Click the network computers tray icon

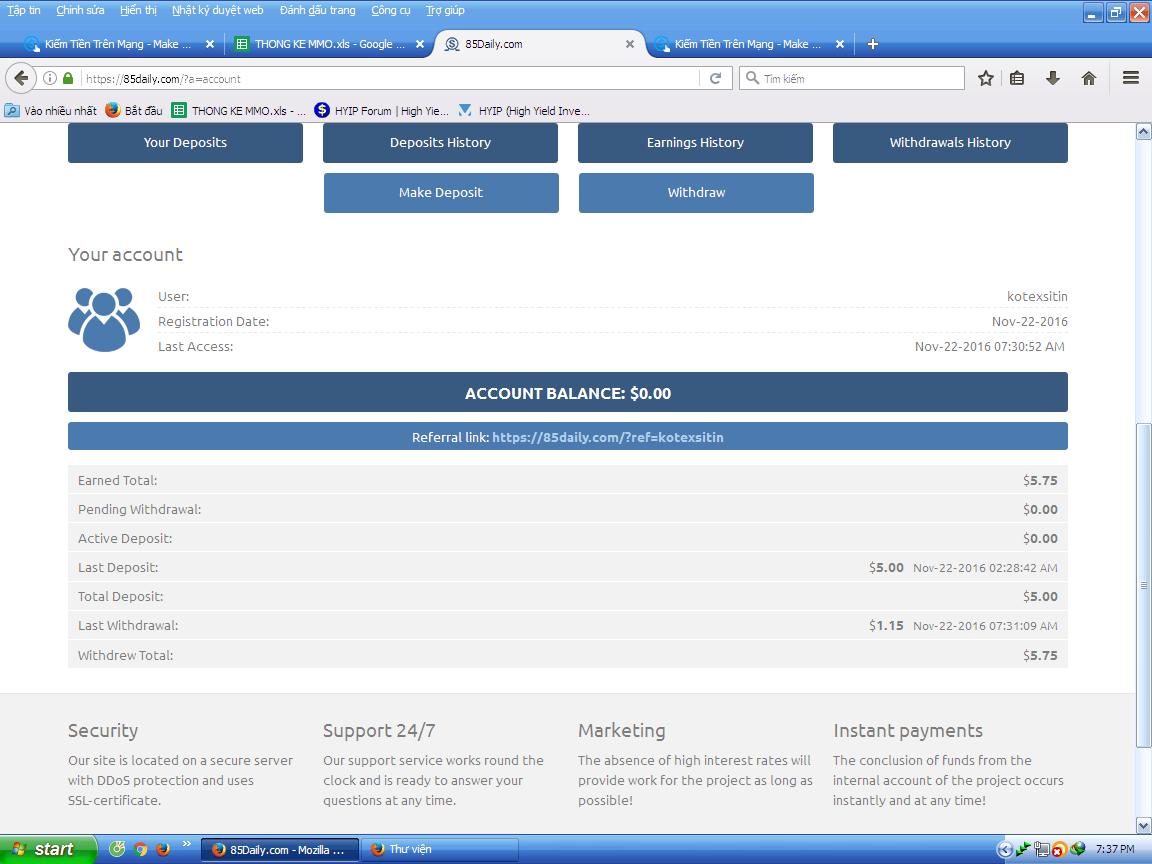[1041, 850]
